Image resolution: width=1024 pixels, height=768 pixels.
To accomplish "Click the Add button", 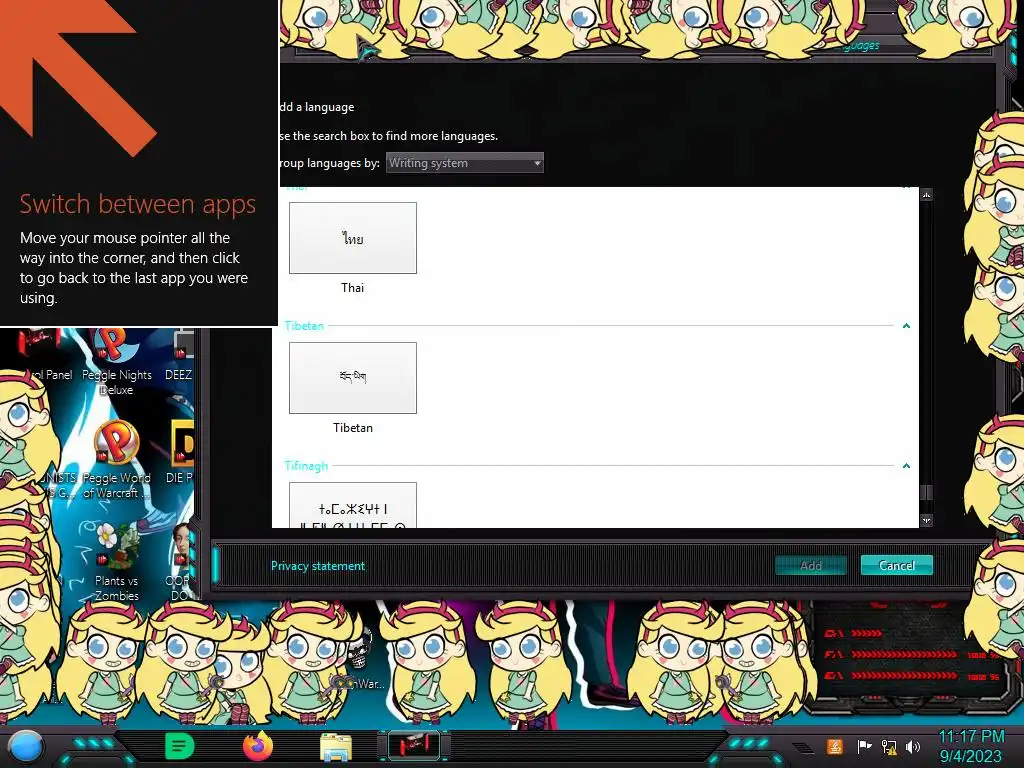I will [810, 565].
